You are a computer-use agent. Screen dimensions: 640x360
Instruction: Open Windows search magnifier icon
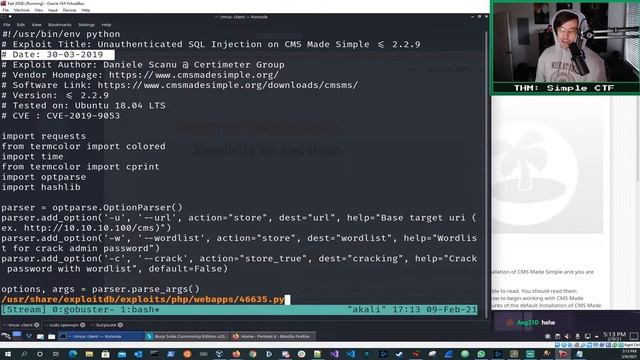tap(24, 354)
